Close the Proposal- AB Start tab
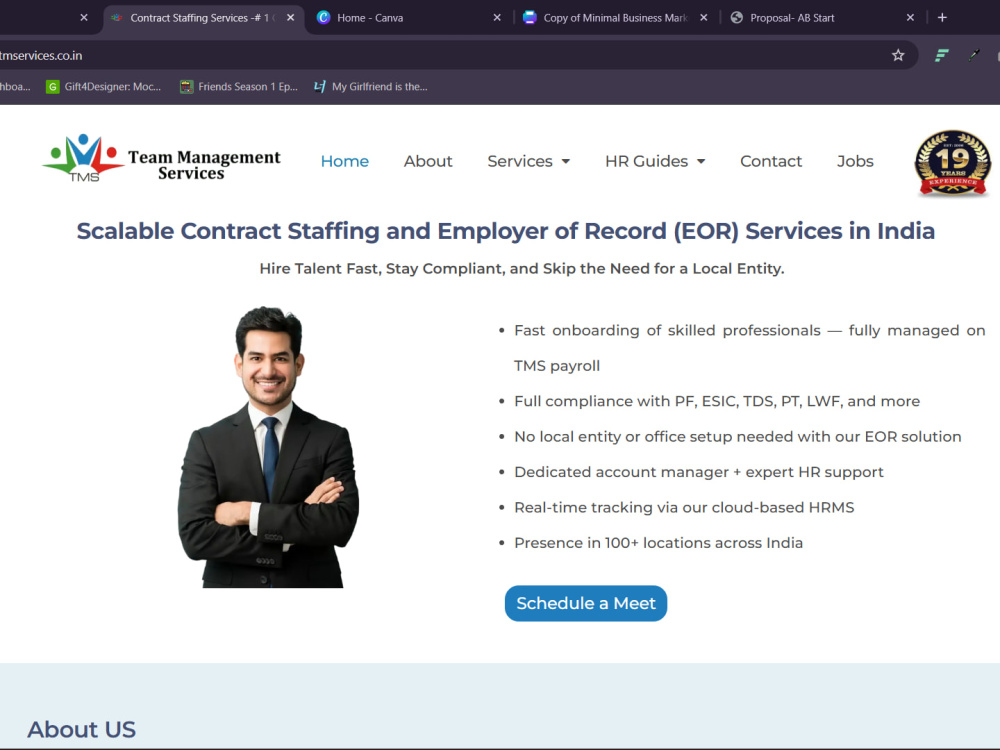 [x=910, y=18]
